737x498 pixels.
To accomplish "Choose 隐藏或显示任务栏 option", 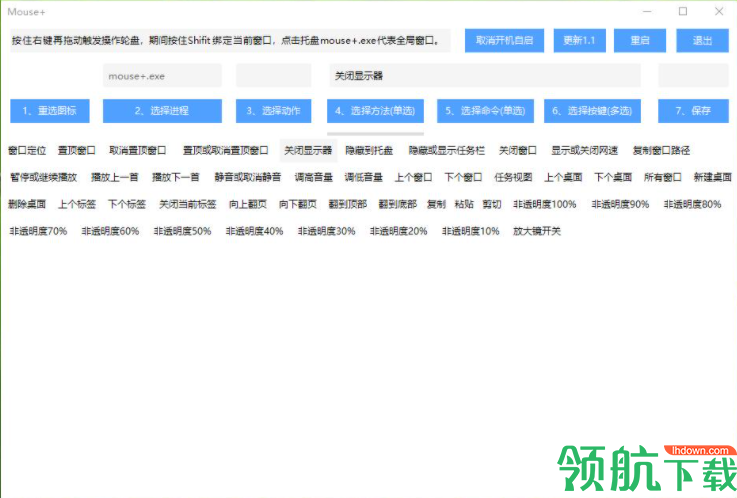I will 447,150.
